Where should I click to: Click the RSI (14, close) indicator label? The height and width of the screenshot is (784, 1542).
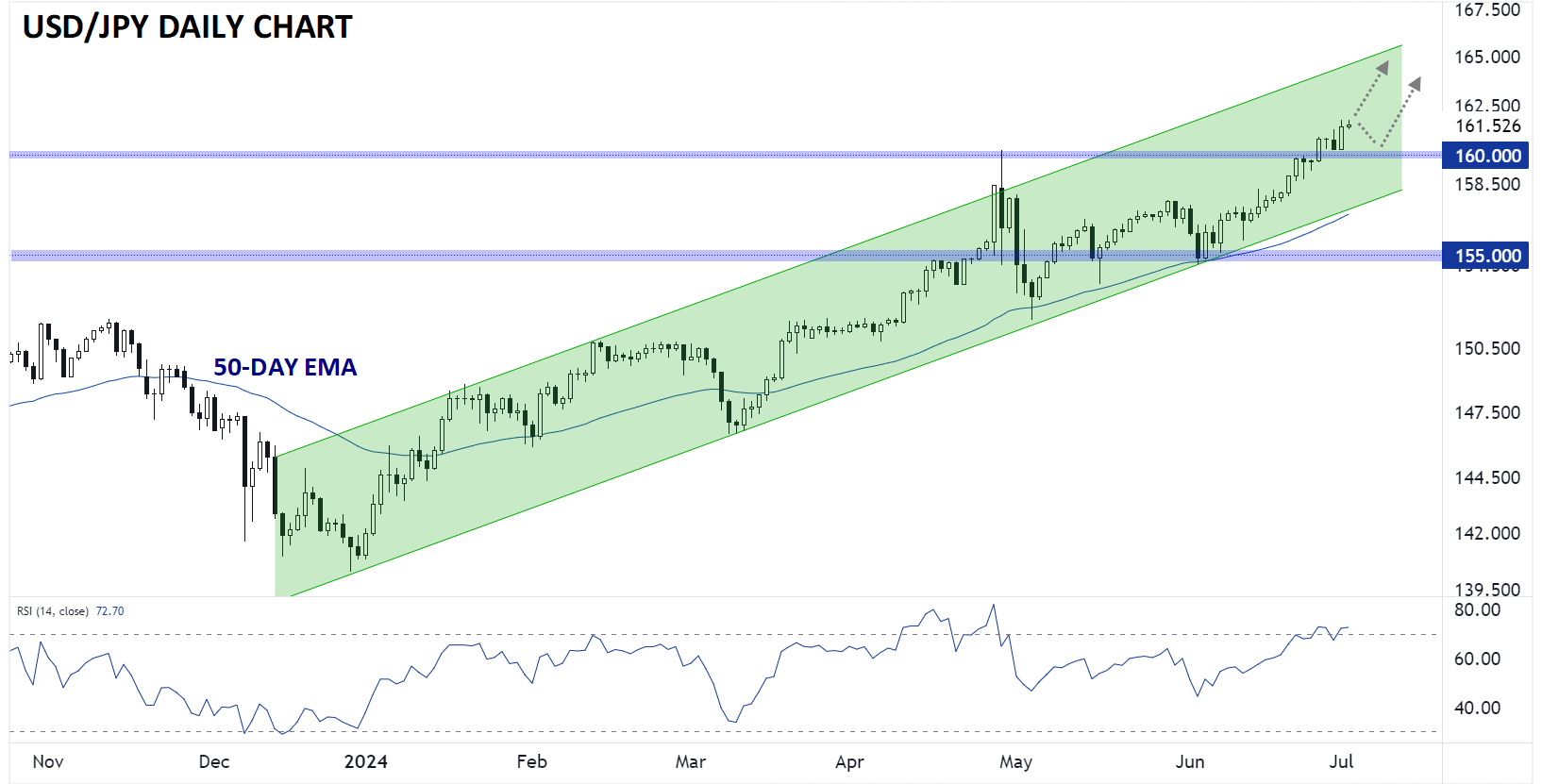pyautogui.click(x=53, y=611)
